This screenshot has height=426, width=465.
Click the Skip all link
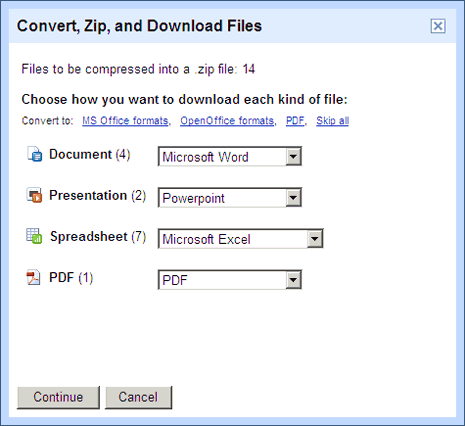pyautogui.click(x=332, y=120)
